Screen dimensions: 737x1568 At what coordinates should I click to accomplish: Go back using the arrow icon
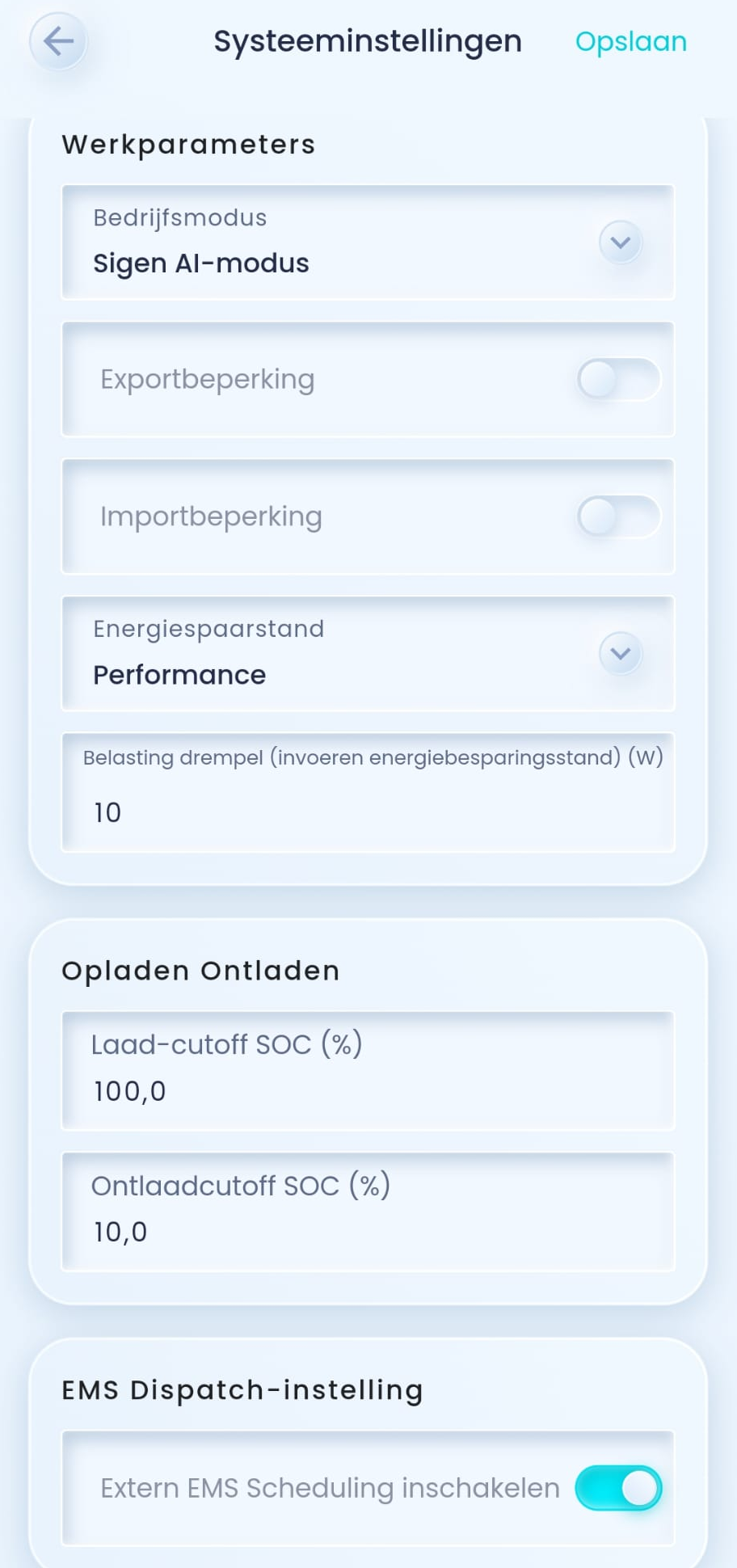[x=58, y=41]
